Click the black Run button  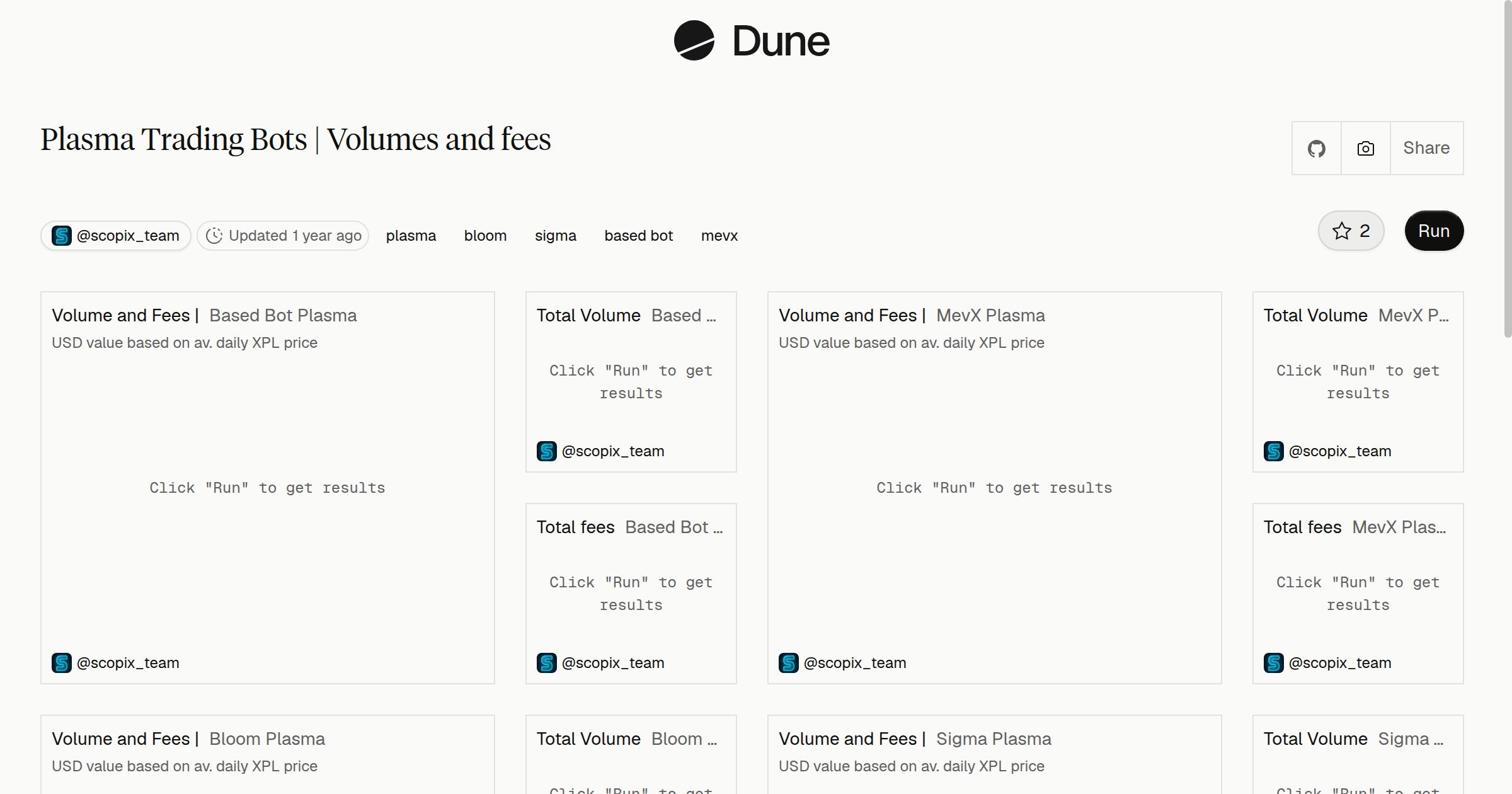[x=1434, y=231]
